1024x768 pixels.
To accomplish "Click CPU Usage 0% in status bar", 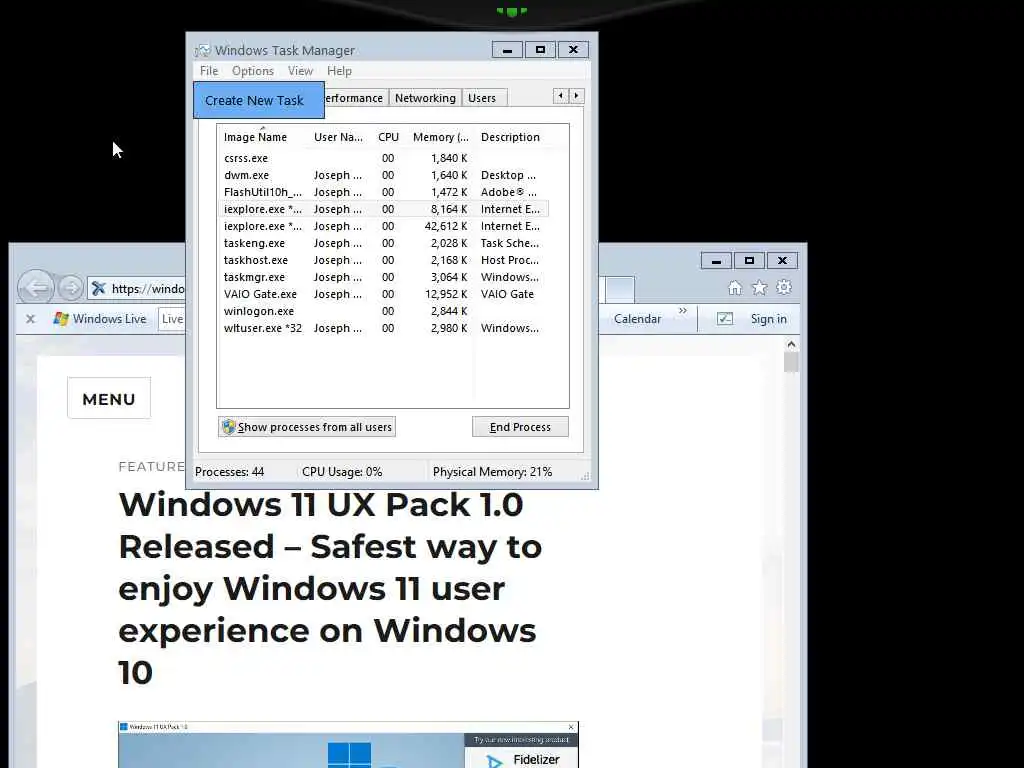I will tap(342, 472).
